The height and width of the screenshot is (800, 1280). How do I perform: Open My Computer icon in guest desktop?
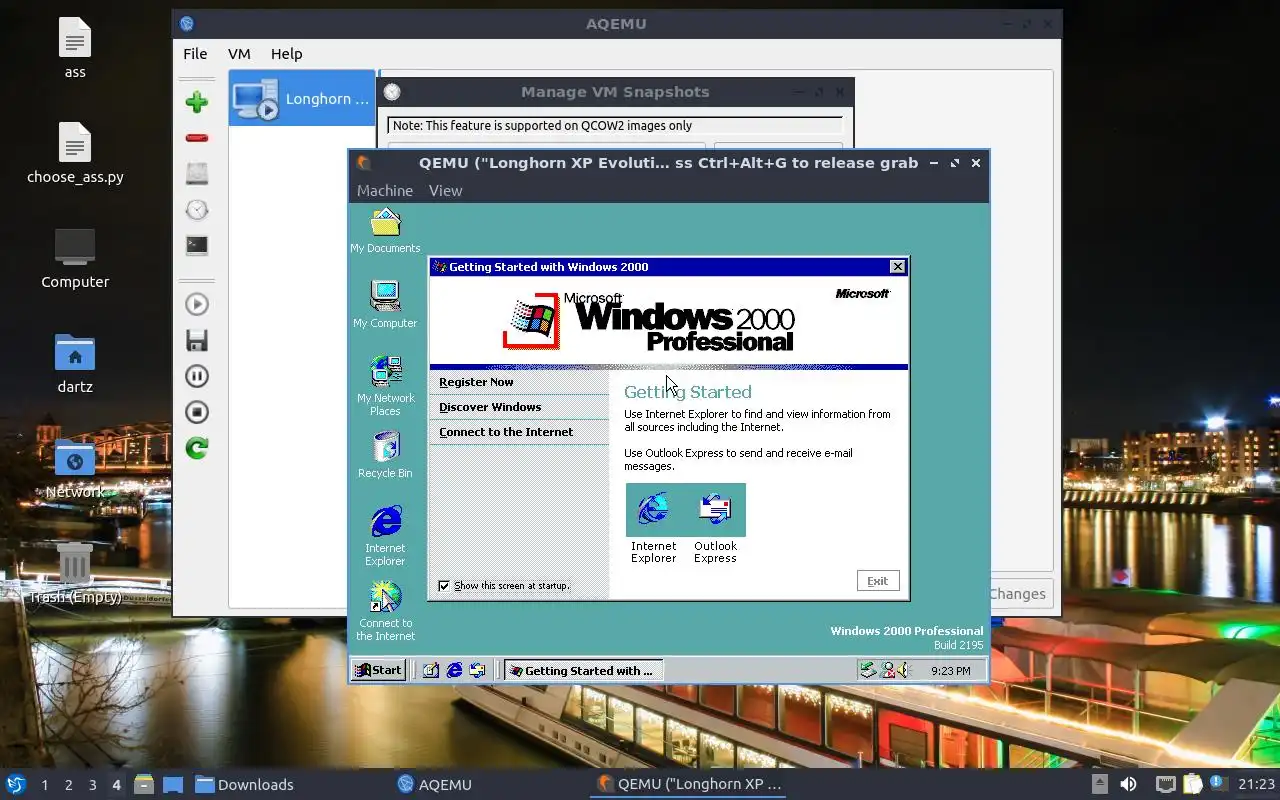385,304
